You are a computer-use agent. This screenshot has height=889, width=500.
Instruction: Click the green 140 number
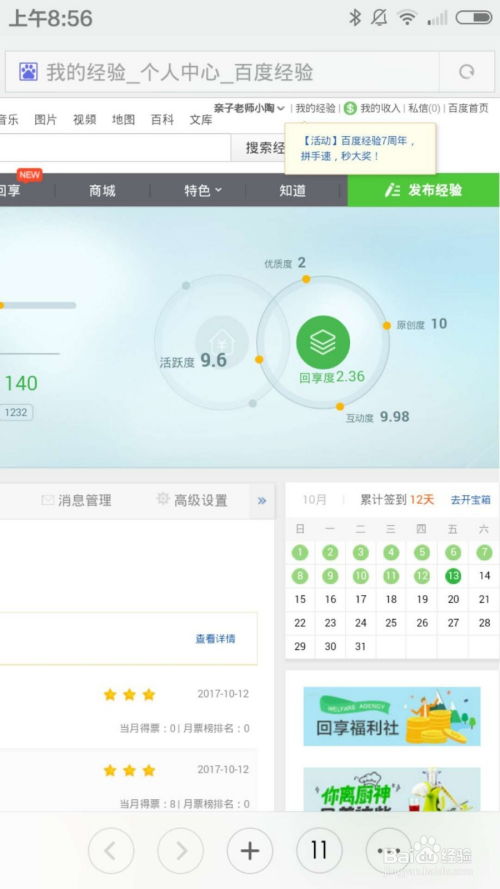pyautogui.click(x=22, y=383)
